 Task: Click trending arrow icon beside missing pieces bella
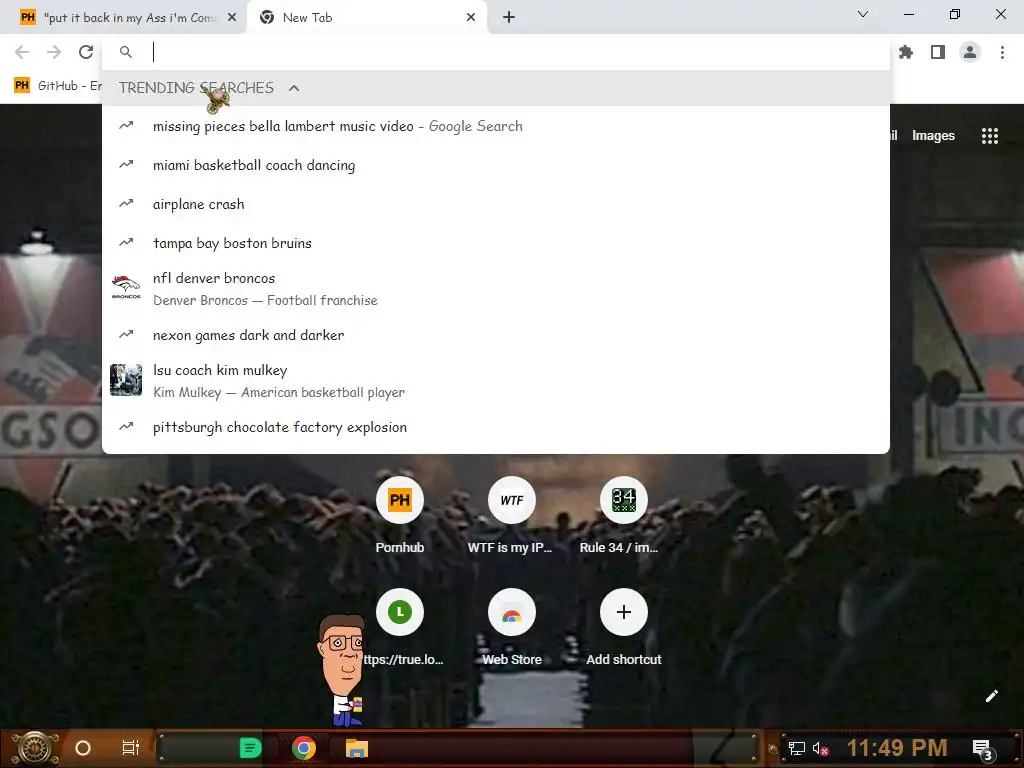click(x=126, y=125)
